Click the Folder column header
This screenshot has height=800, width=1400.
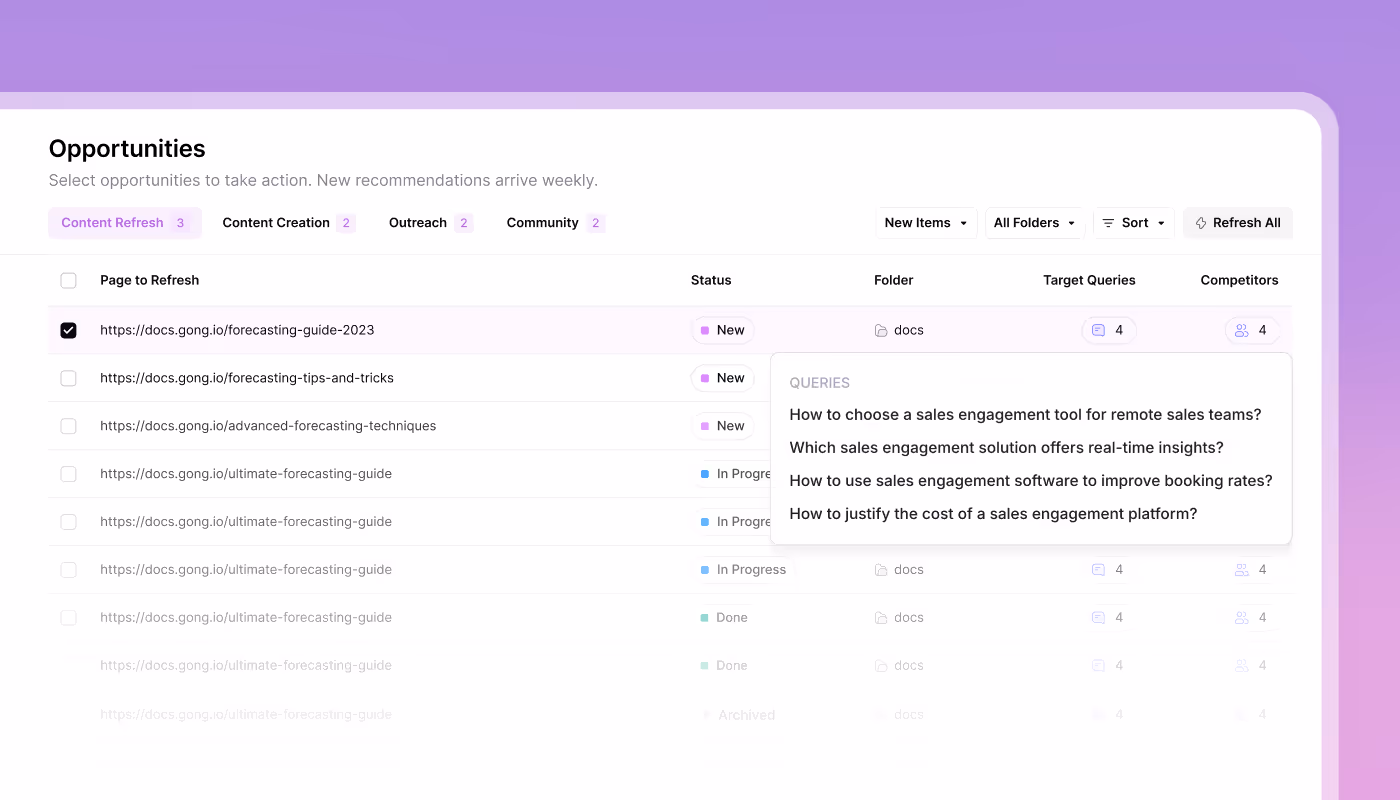point(894,280)
